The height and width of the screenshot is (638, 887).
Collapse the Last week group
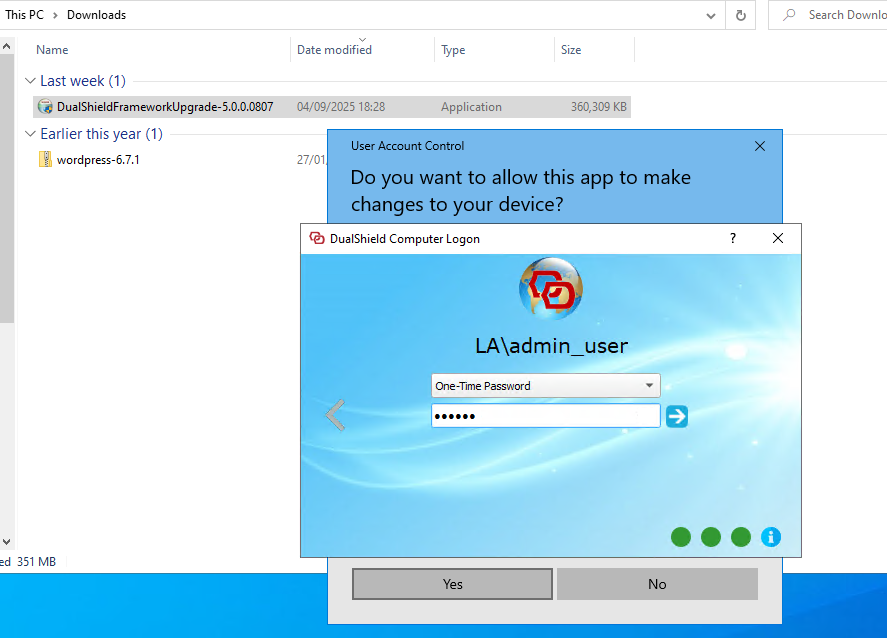30,81
